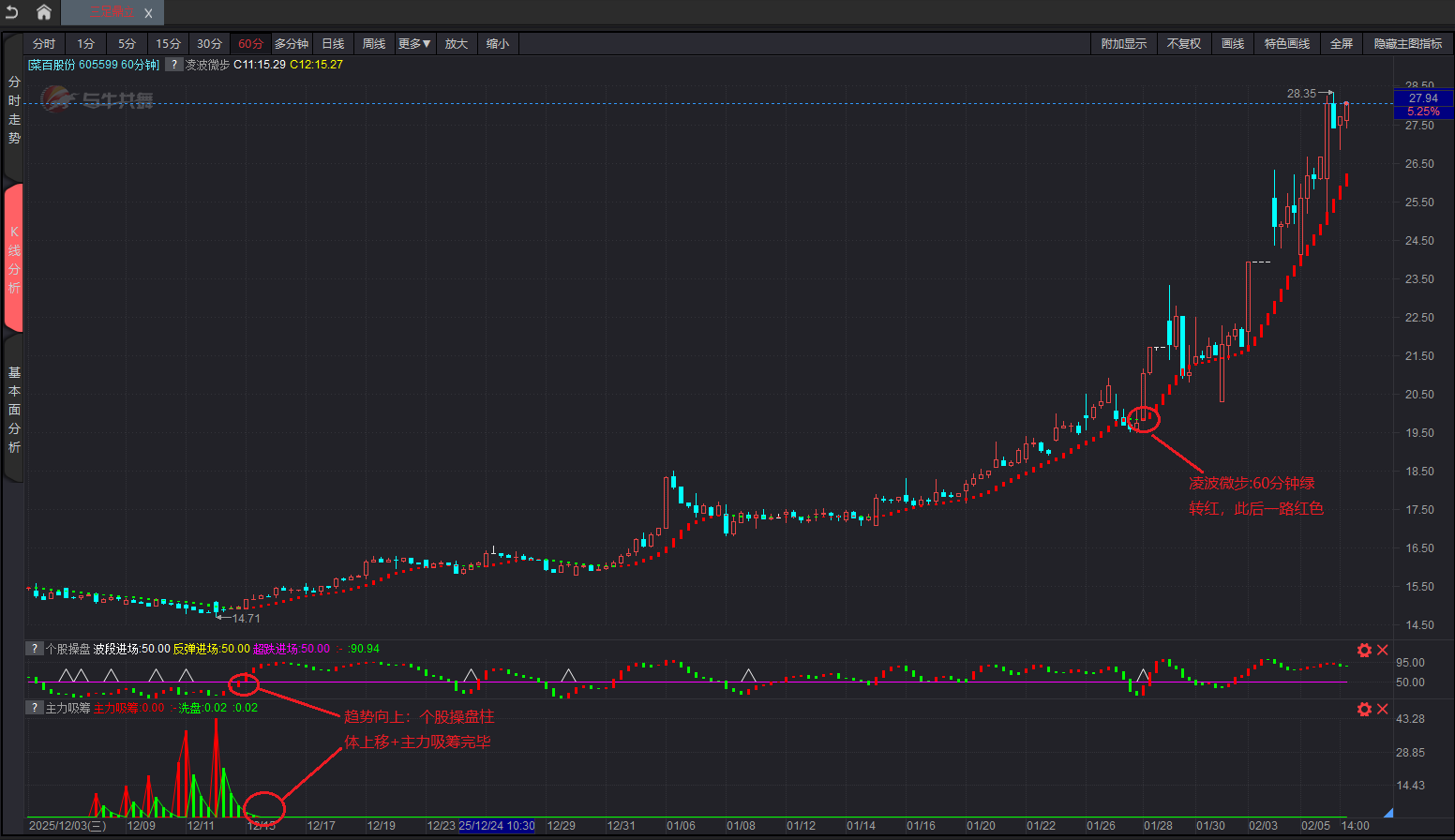
Task: Remove the 主力吸筹 indicator panel
Action: (1382, 709)
